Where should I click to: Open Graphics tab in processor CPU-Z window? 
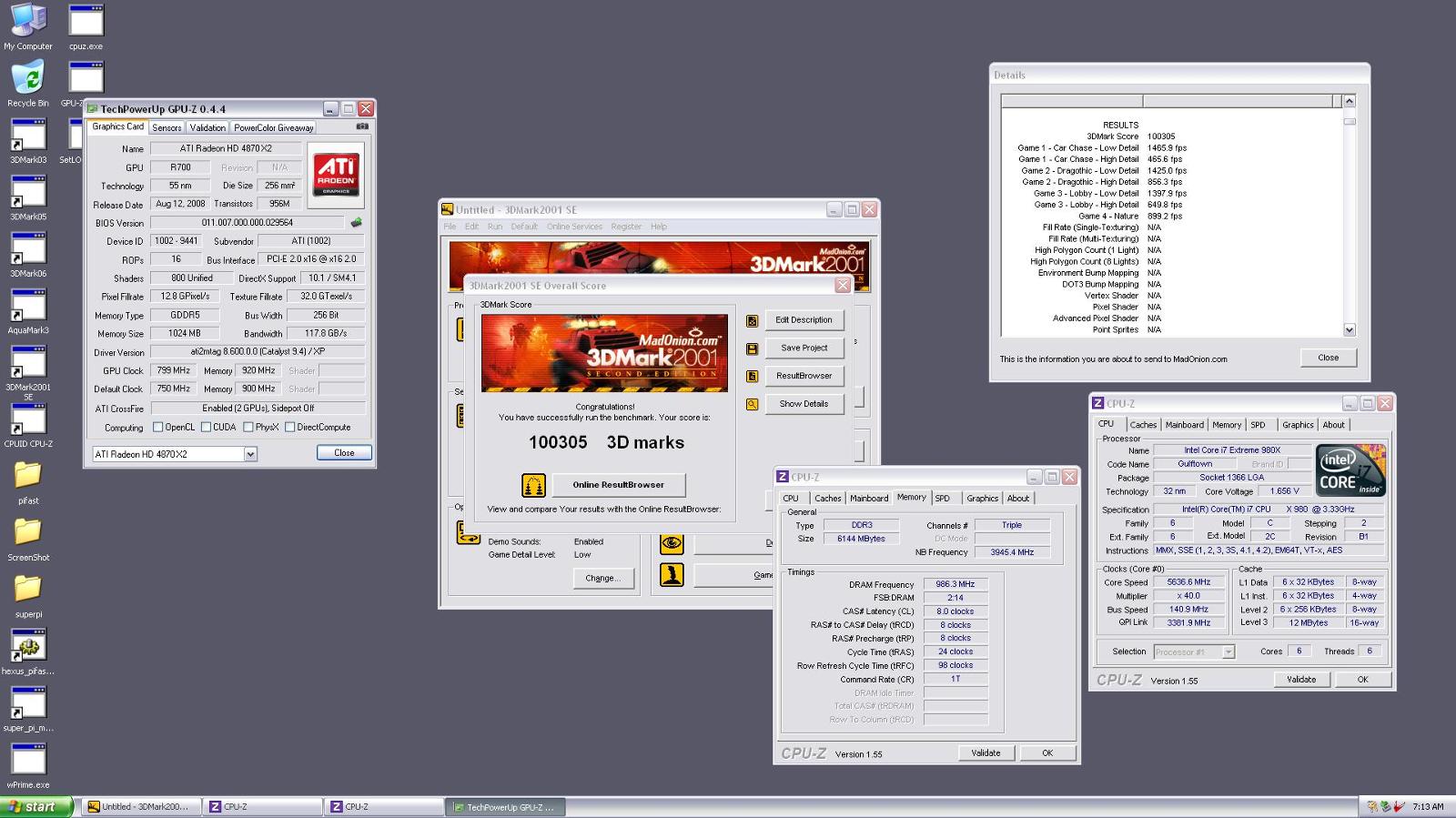[1298, 425]
